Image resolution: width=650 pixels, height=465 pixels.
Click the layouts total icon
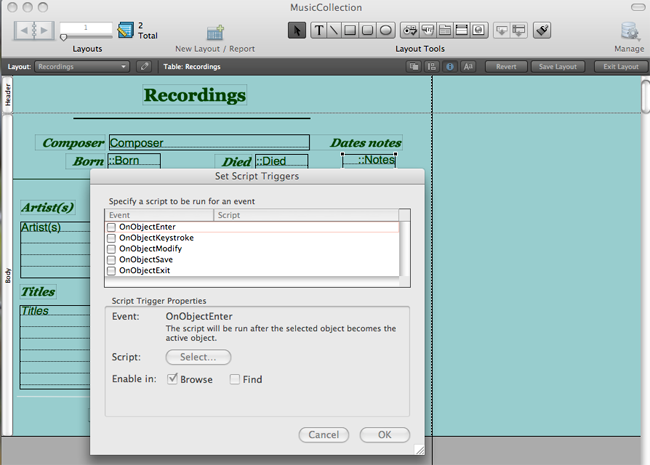[126, 30]
